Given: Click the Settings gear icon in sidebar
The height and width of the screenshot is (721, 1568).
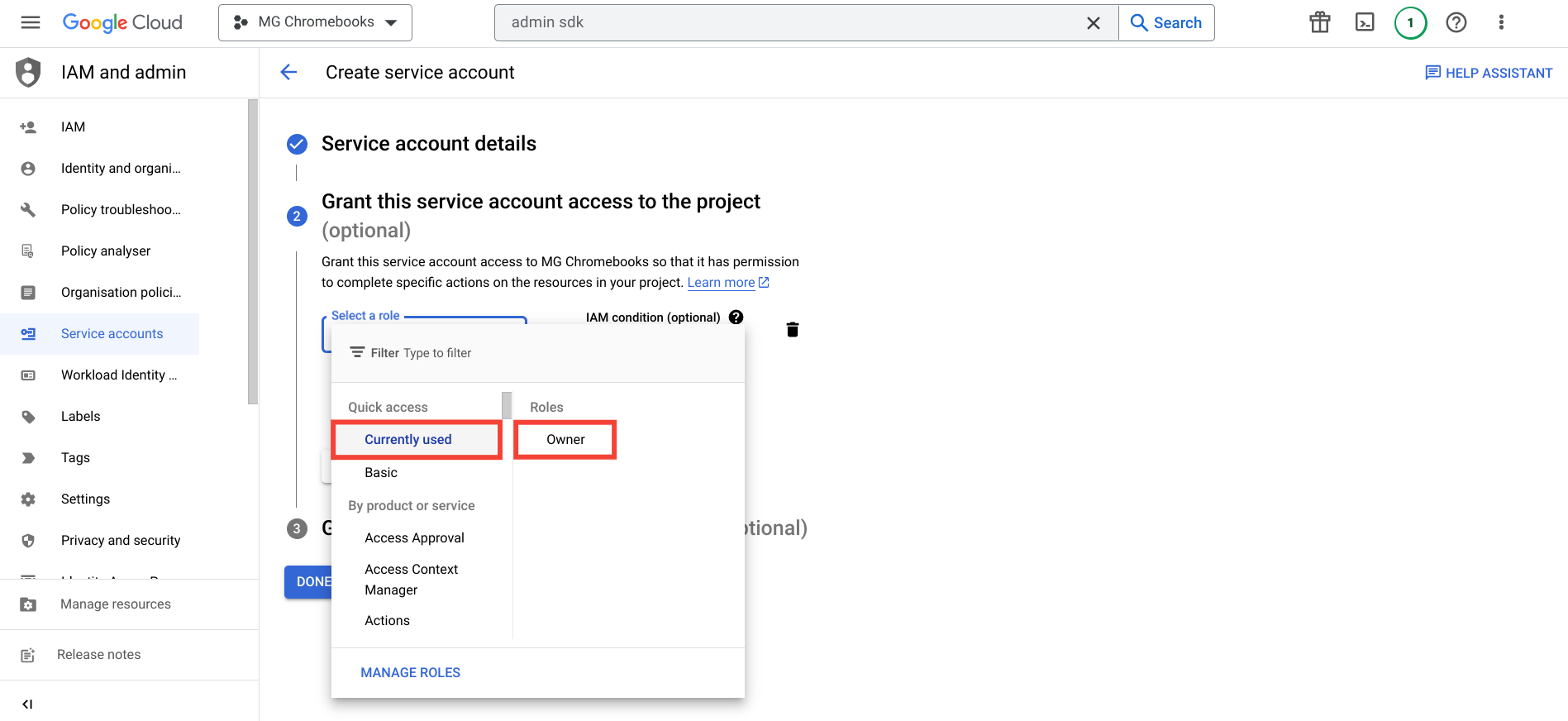Looking at the screenshot, I should [28, 499].
